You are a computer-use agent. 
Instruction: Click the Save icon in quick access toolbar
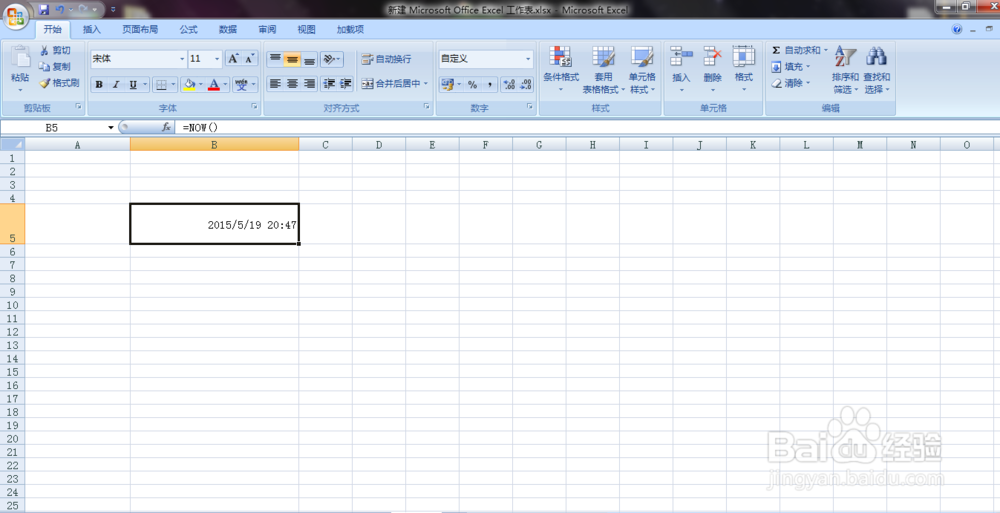point(43,10)
